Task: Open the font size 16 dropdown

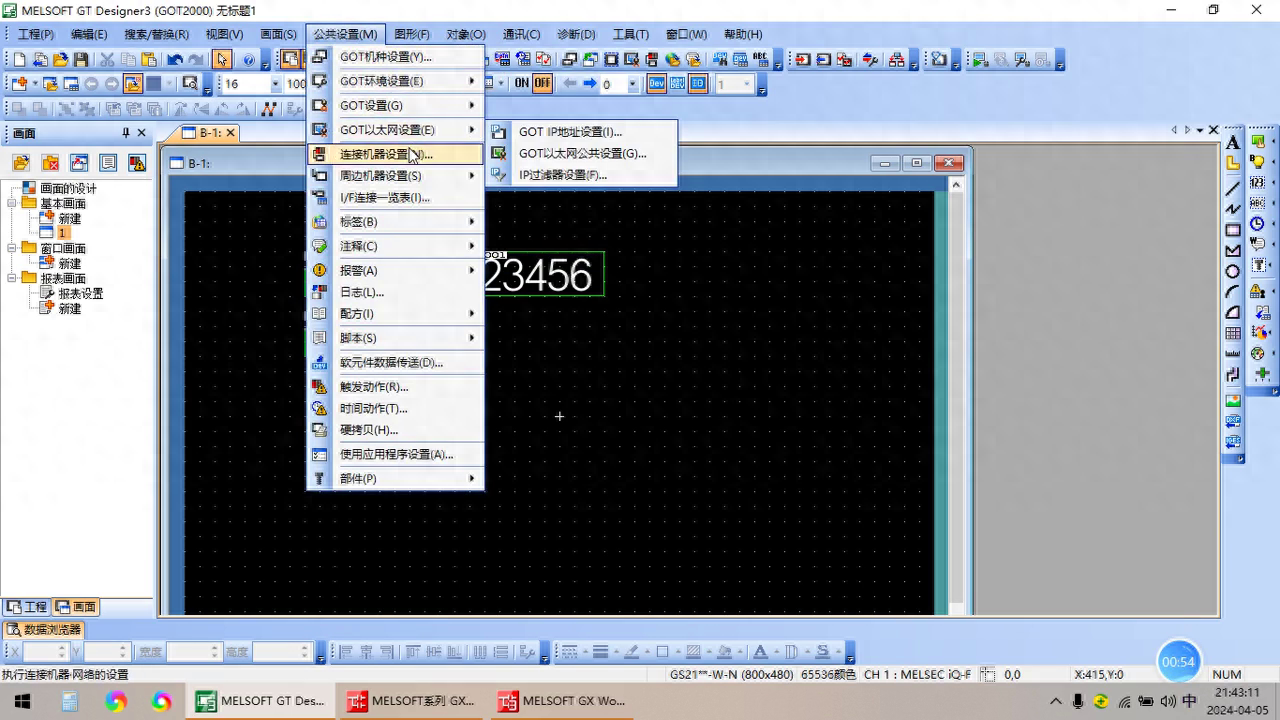Action: [x=276, y=84]
